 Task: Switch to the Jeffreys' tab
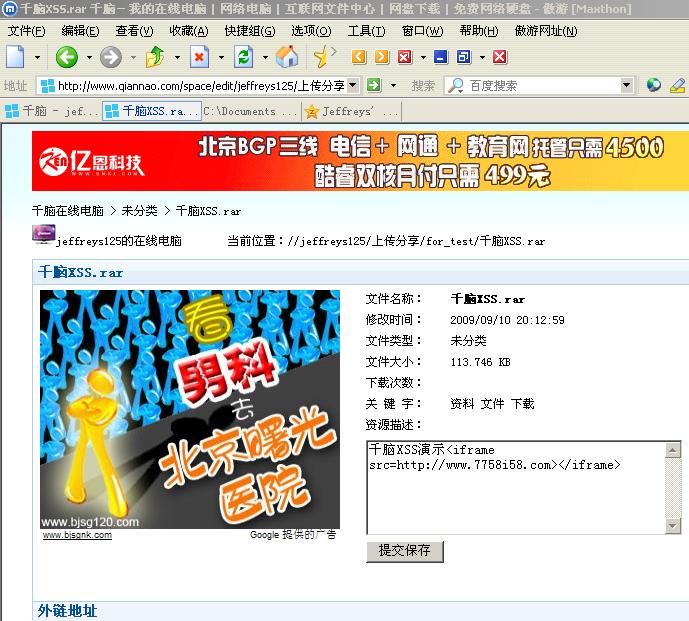[352, 111]
